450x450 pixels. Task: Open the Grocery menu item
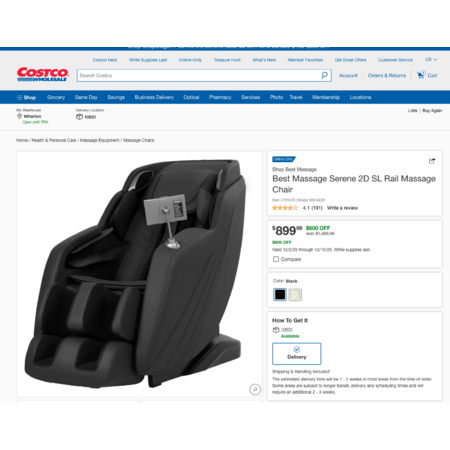tap(56, 97)
